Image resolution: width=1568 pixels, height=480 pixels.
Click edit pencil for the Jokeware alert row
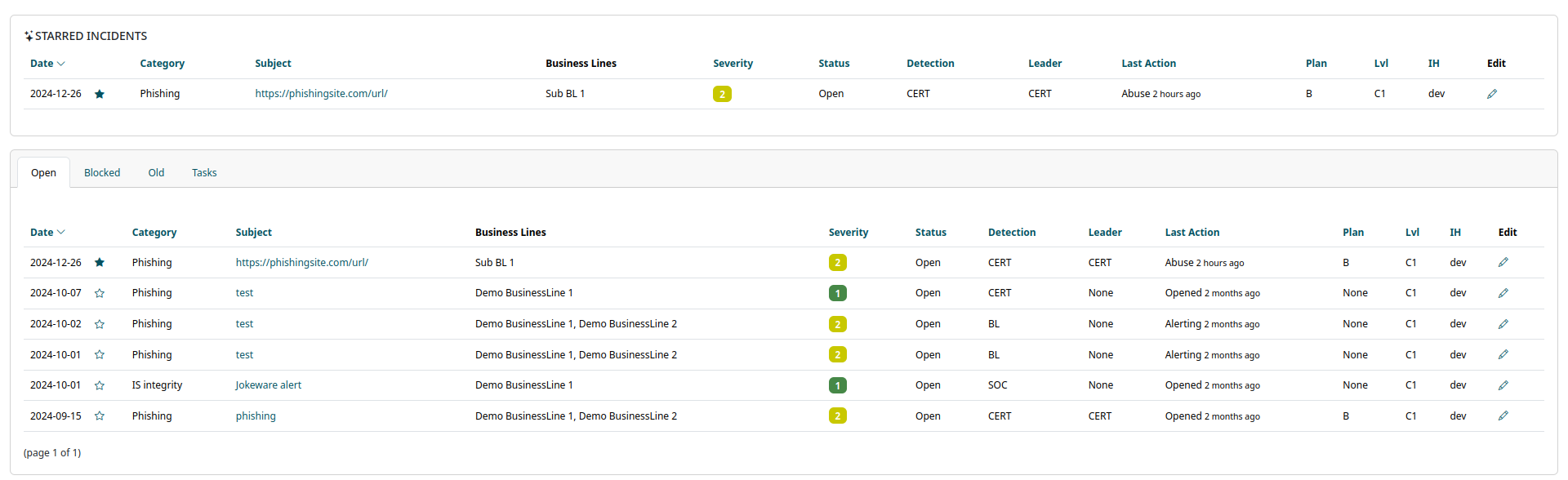point(1503,385)
